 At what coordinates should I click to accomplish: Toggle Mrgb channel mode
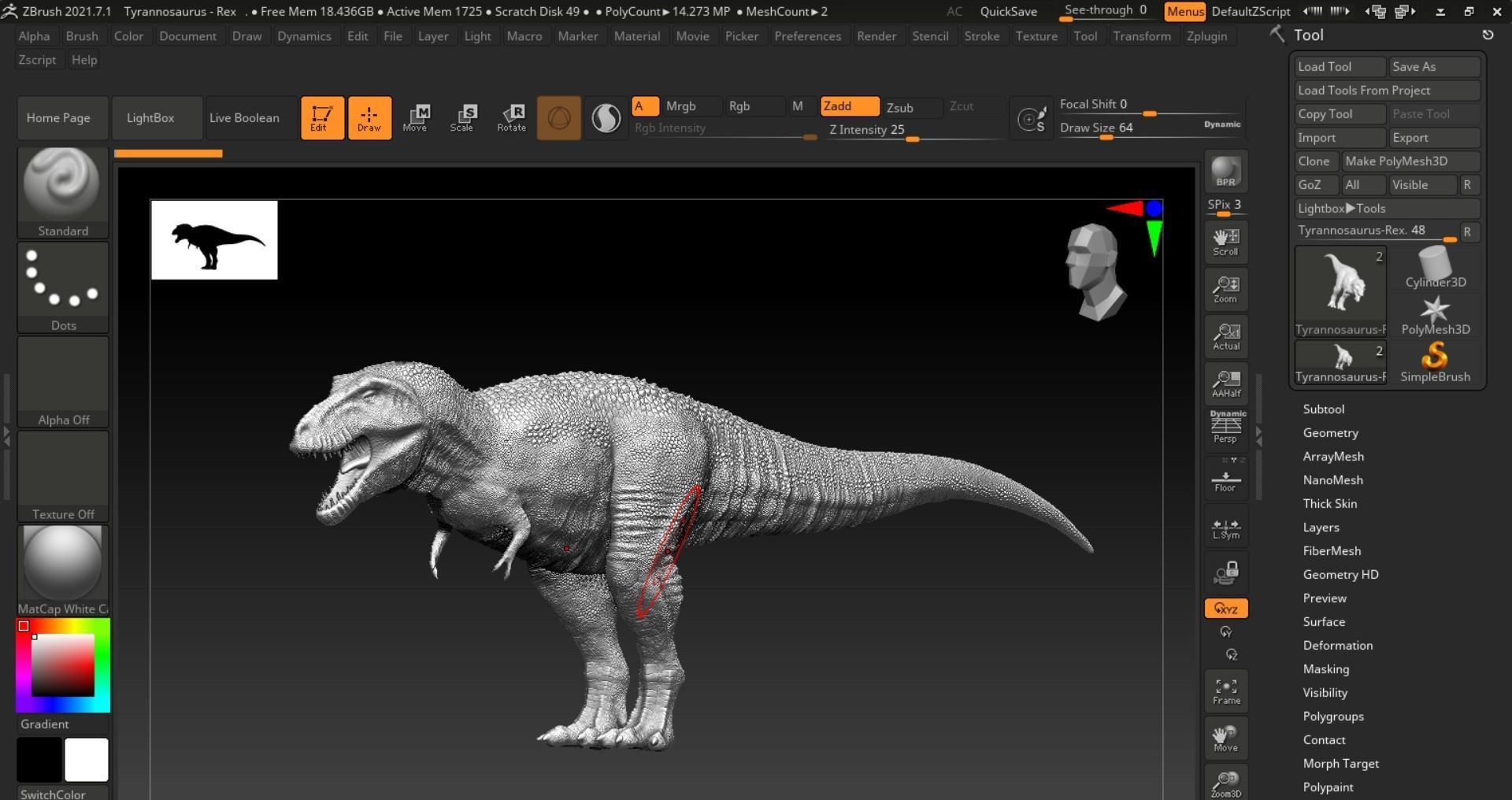click(691, 106)
